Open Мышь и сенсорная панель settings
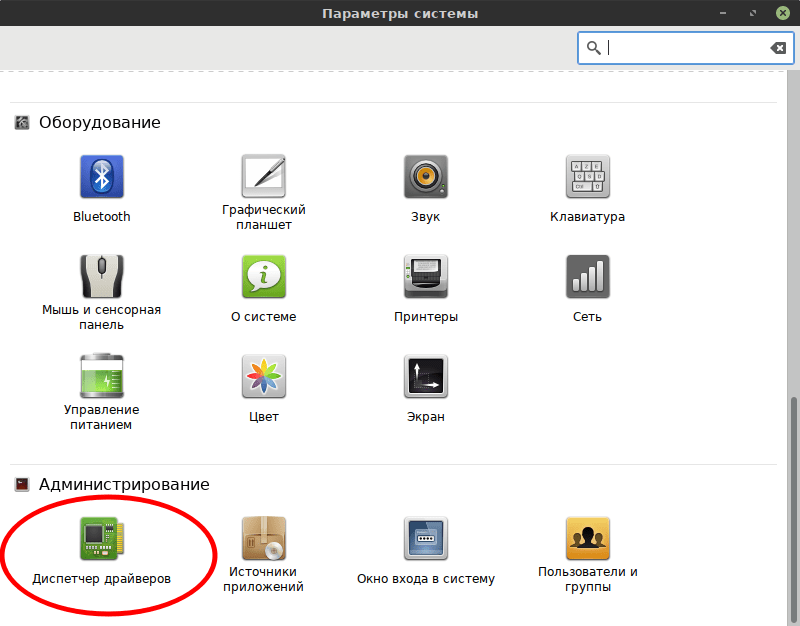 click(101, 278)
